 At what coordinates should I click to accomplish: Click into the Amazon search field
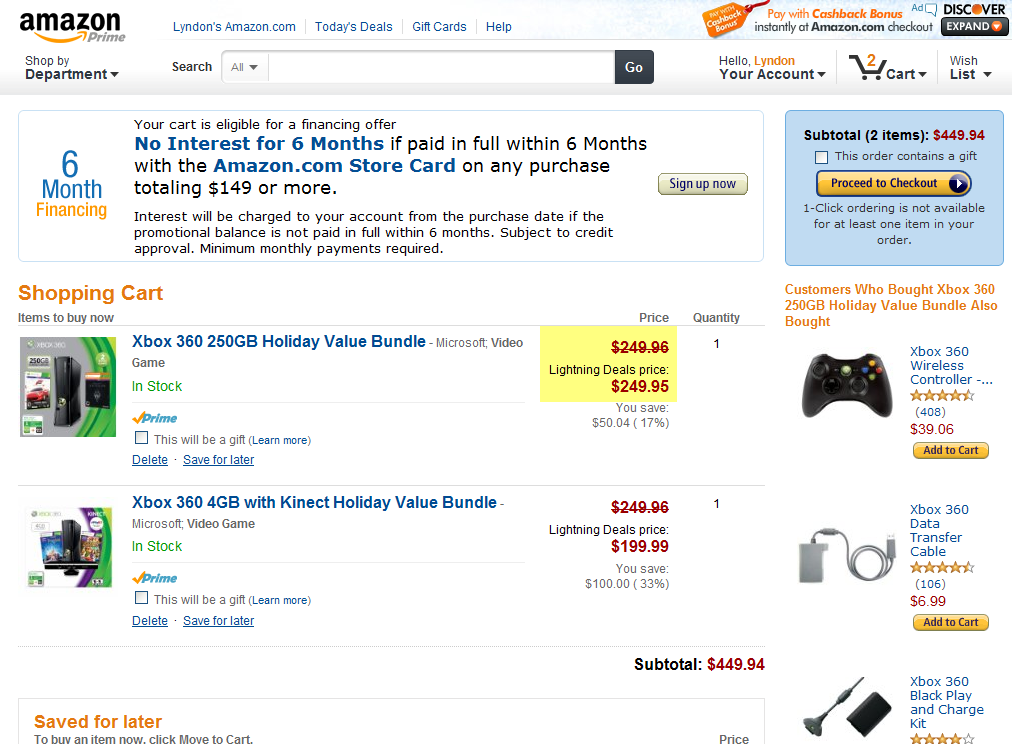coord(440,67)
